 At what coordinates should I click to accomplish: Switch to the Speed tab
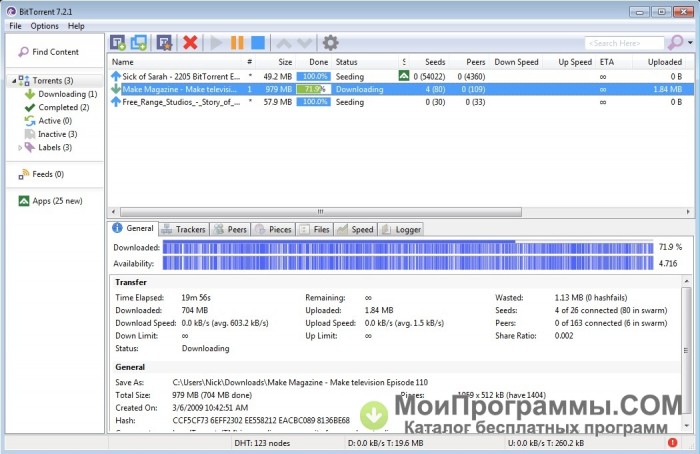coord(355,229)
